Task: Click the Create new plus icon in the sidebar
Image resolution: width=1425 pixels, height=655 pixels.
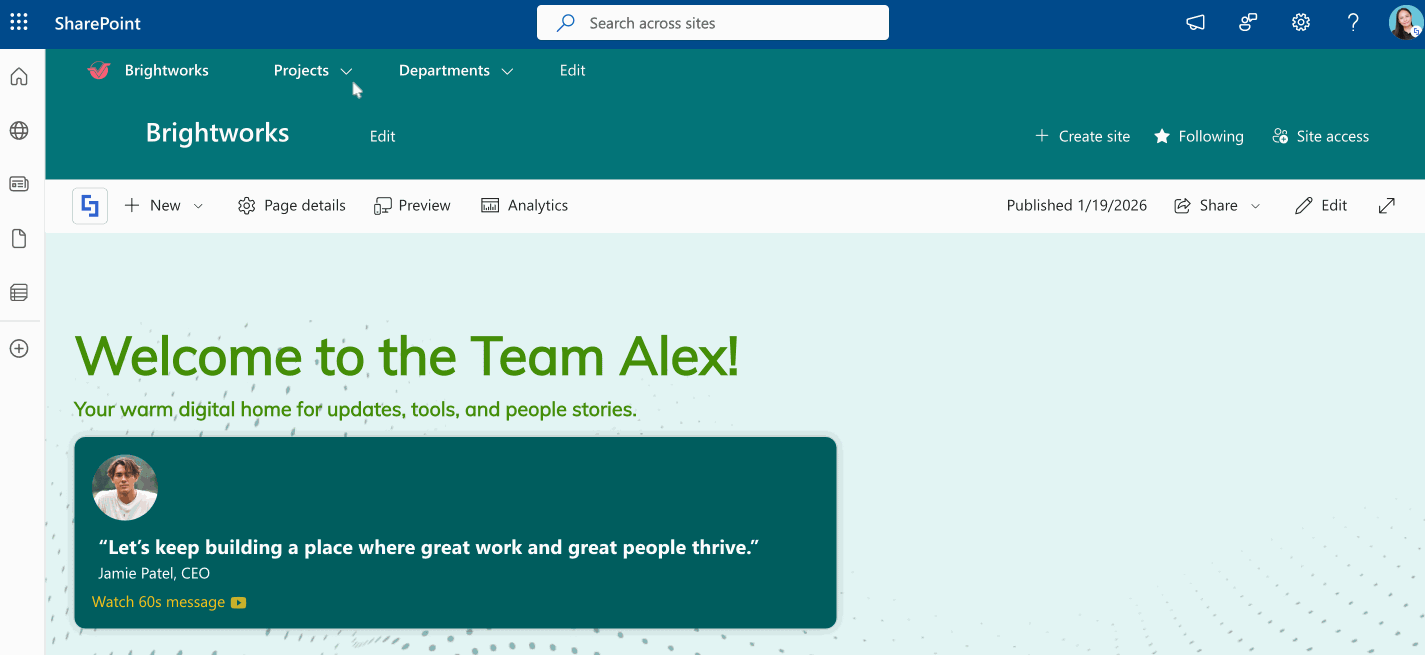Action: coord(19,347)
